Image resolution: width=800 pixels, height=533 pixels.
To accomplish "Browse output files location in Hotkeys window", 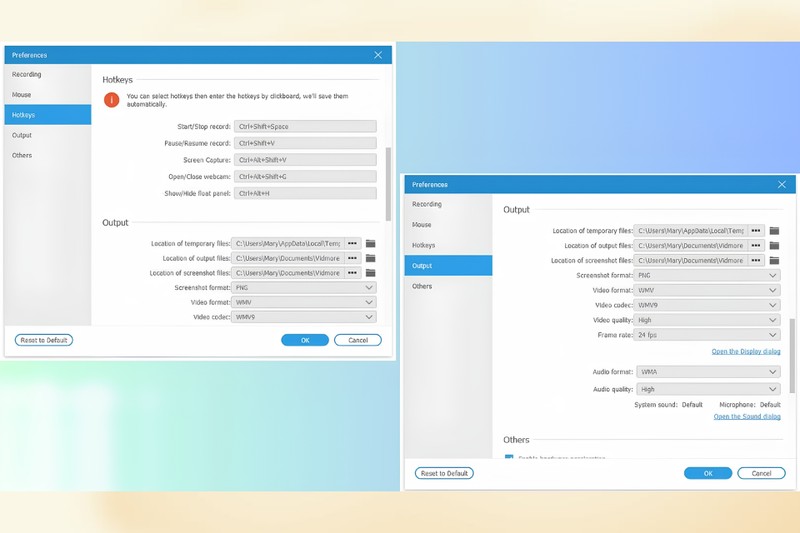I will coord(353,258).
